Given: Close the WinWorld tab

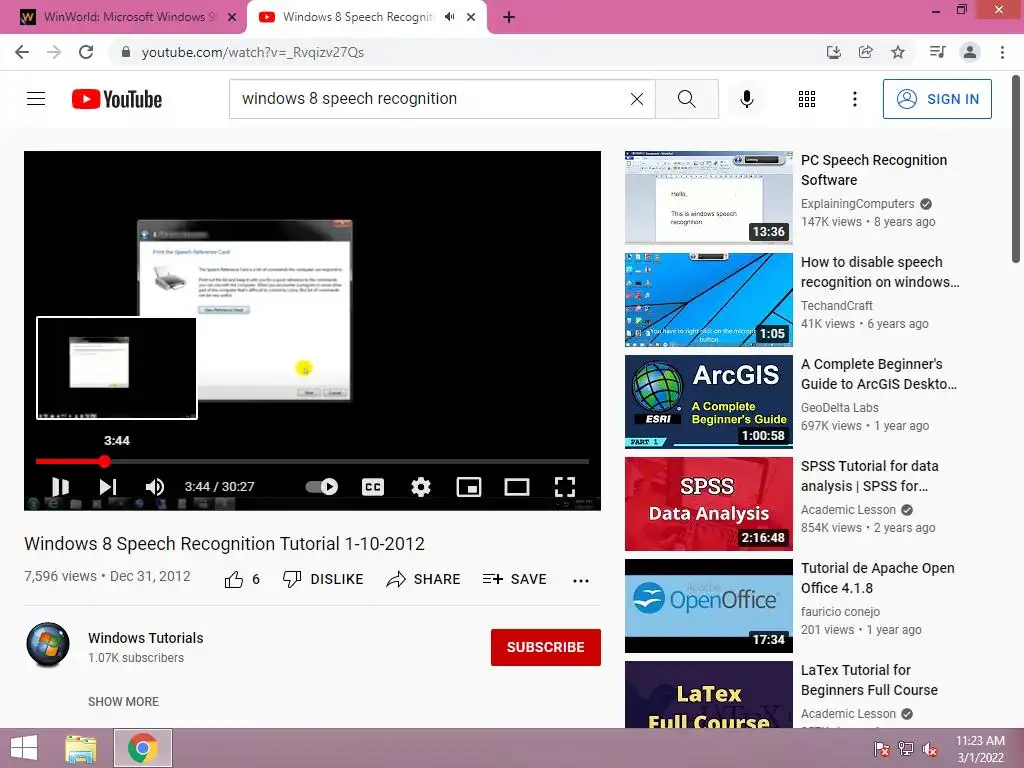Looking at the screenshot, I should 232,18.
